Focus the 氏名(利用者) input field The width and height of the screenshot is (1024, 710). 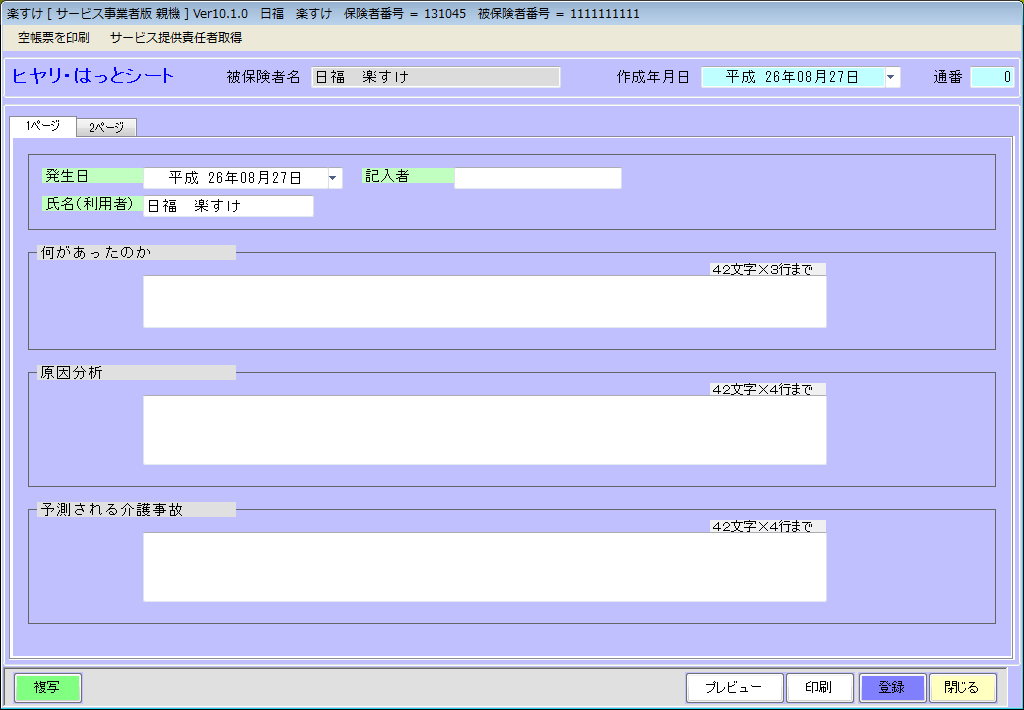coord(228,206)
